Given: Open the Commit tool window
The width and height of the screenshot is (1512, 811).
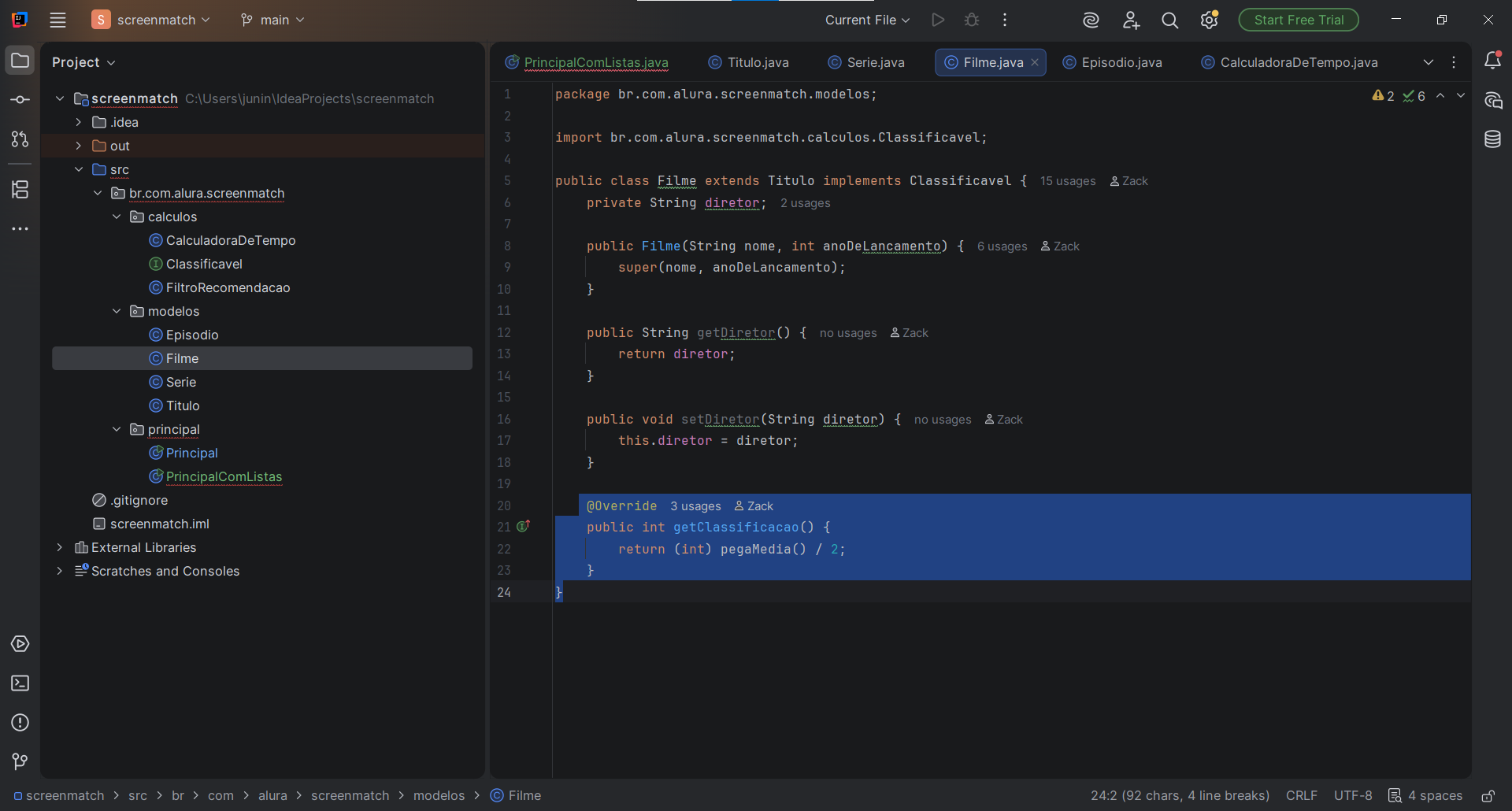Looking at the screenshot, I should [x=20, y=100].
